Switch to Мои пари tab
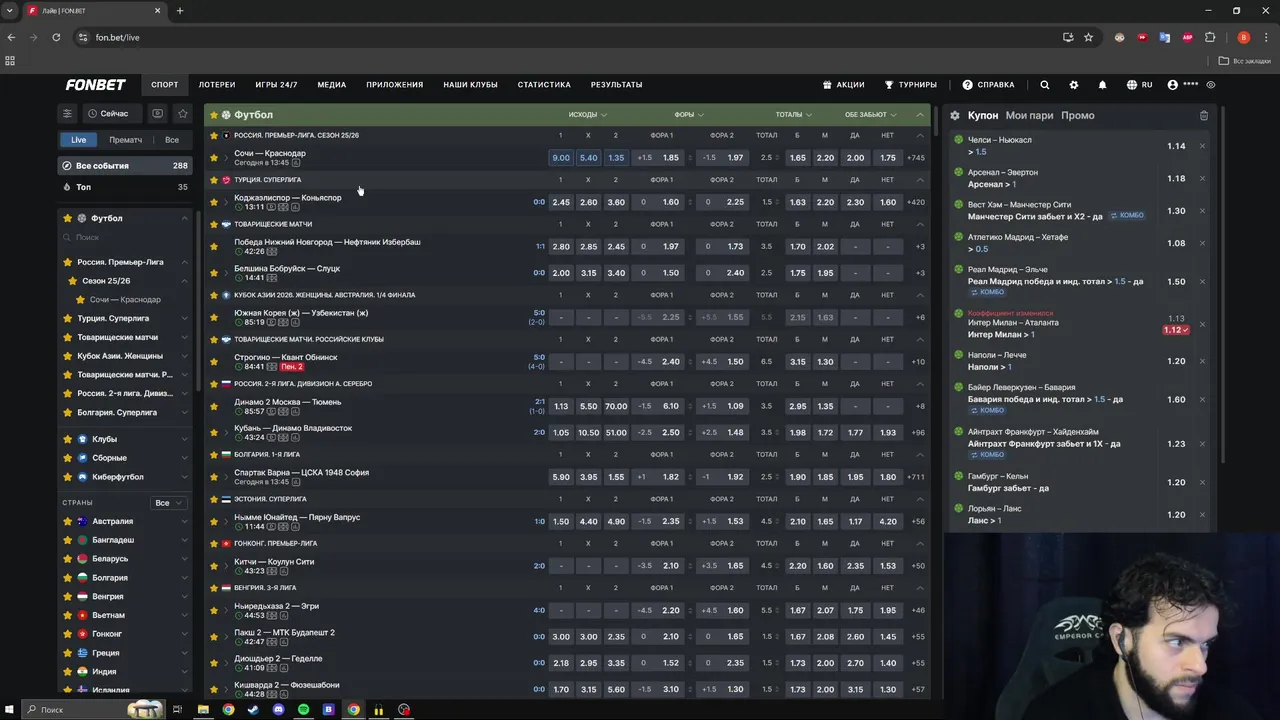This screenshot has height=720, width=1280. tap(1030, 115)
